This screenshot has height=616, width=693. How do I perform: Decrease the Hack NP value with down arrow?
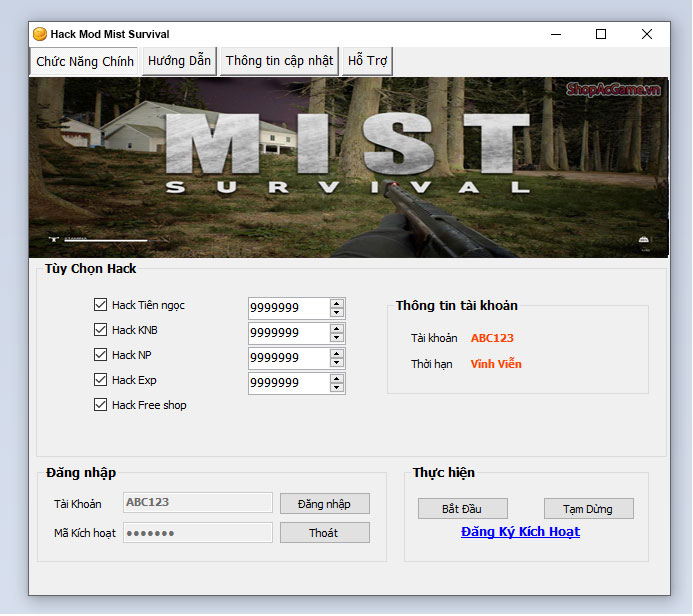pyautogui.click(x=337, y=363)
